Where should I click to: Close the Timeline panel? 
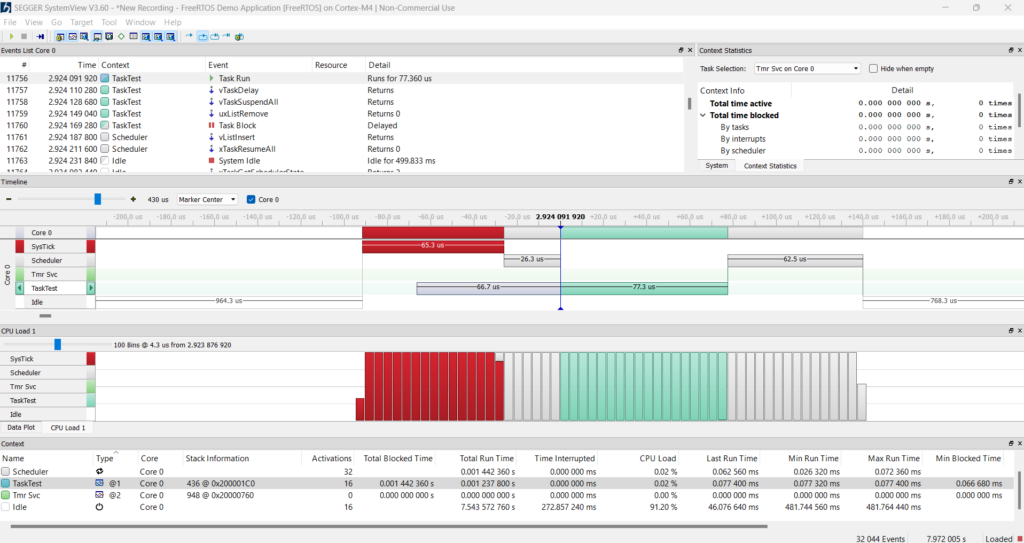click(x=1019, y=182)
